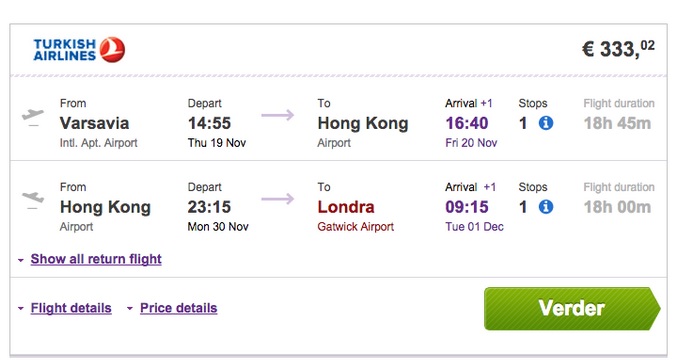Image resolution: width=675 pixels, height=360 pixels.
Task: Click the green Verder button
Action: tap(572, 309)
